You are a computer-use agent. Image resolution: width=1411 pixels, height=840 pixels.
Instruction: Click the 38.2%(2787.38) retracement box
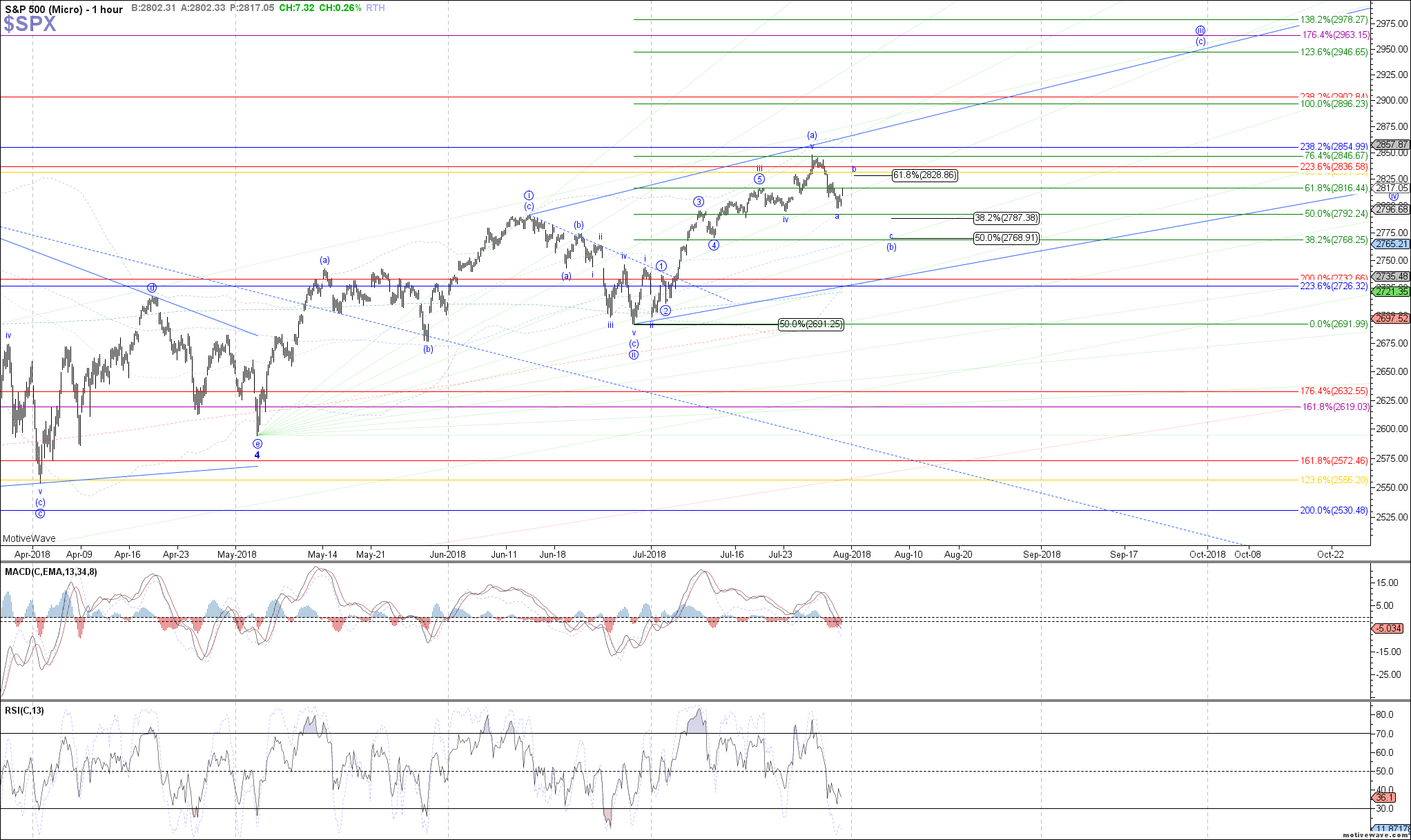1006,218
